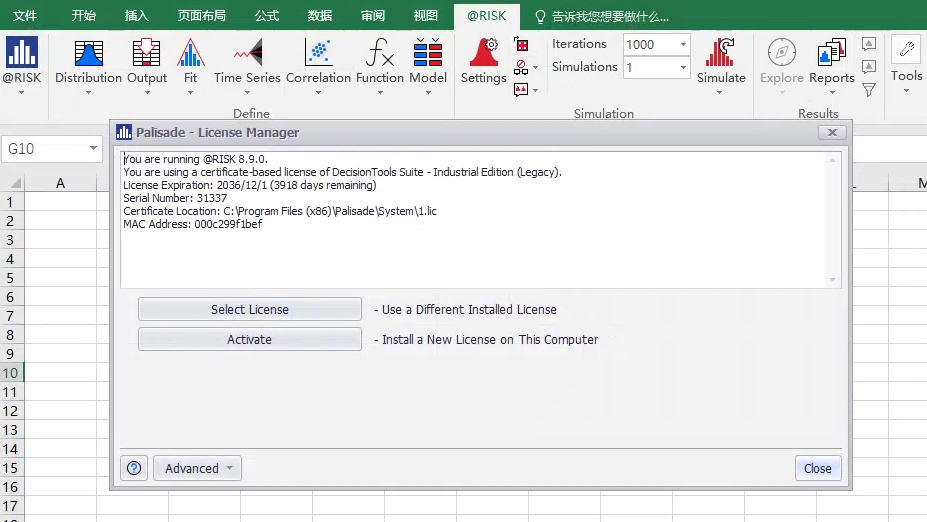Select column A header
Image resolution: width=927 pixels, height=522 pixels.
pyautogui.click(x=60, y=183)
